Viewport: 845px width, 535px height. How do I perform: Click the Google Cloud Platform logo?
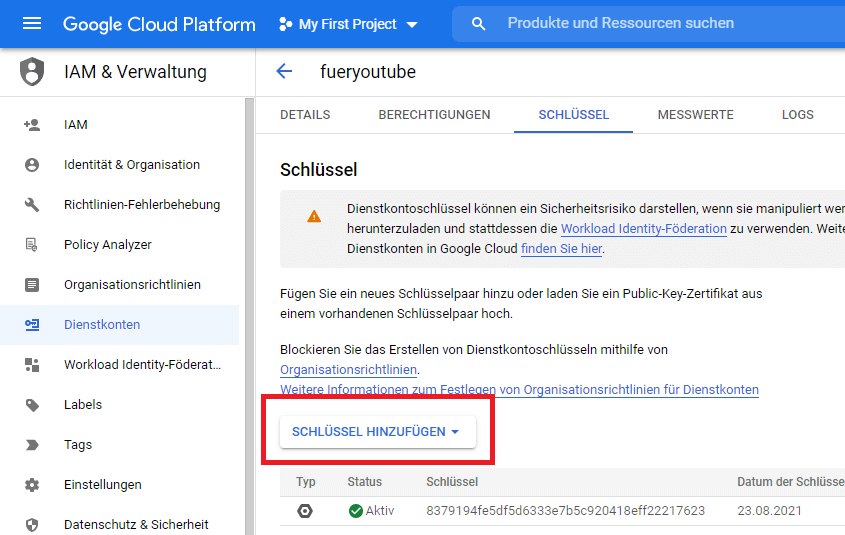pos(159,24)
